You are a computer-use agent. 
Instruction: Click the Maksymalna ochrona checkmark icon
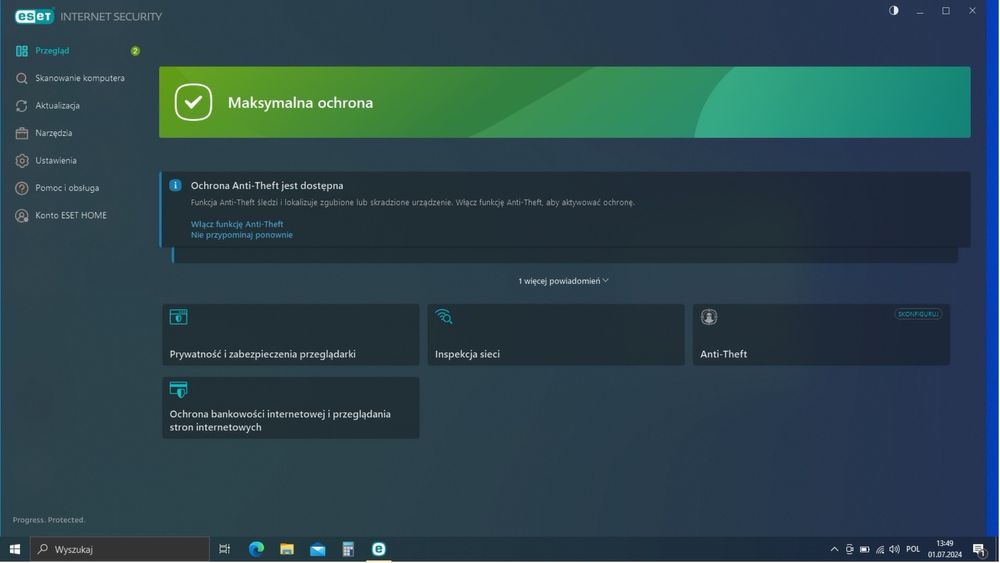tap(193, 102)
